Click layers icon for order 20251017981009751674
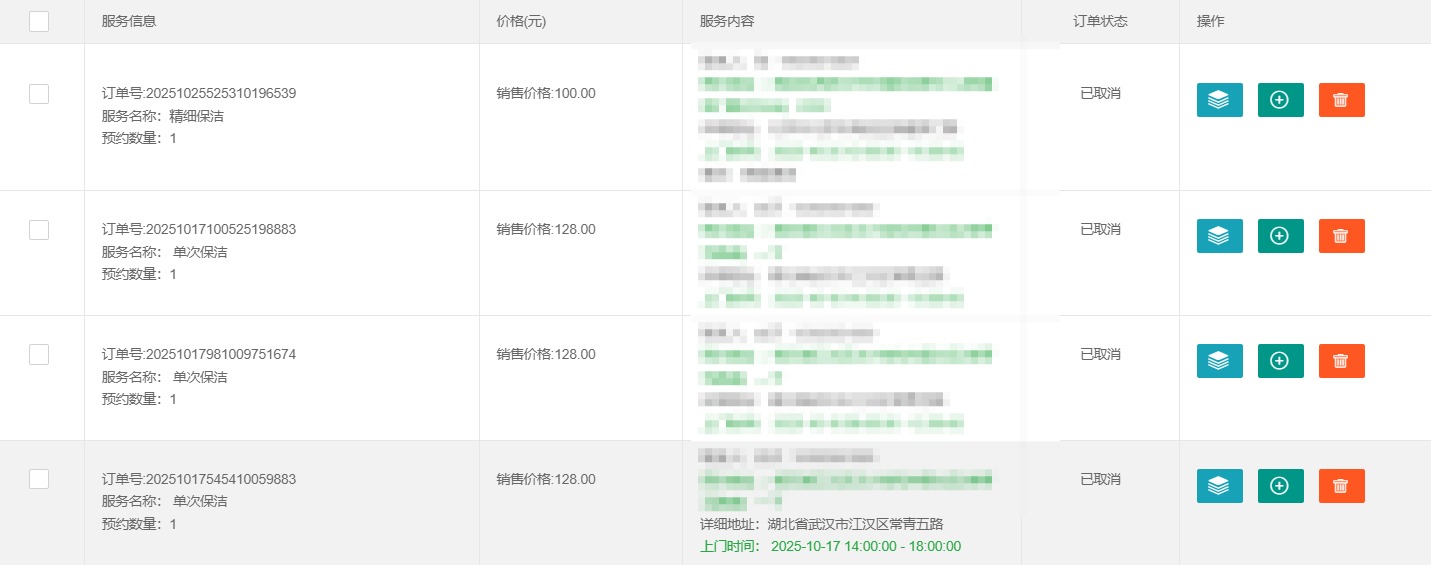Image resolution: width=1431 pixels, height=565 pixels. [x=1219, y=361]
